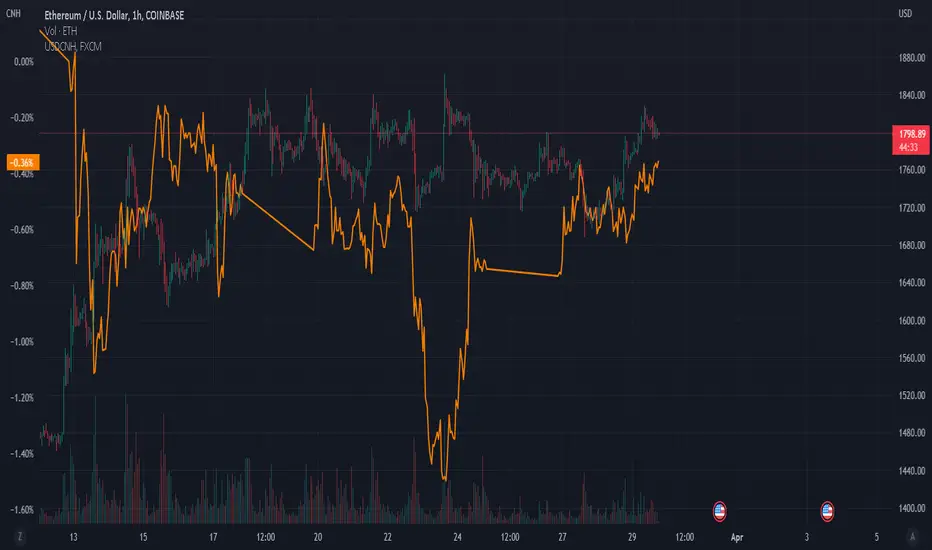
Task: Click the 1760.00 price axis label
Action: pyautogui.click(x=912, y=170)
